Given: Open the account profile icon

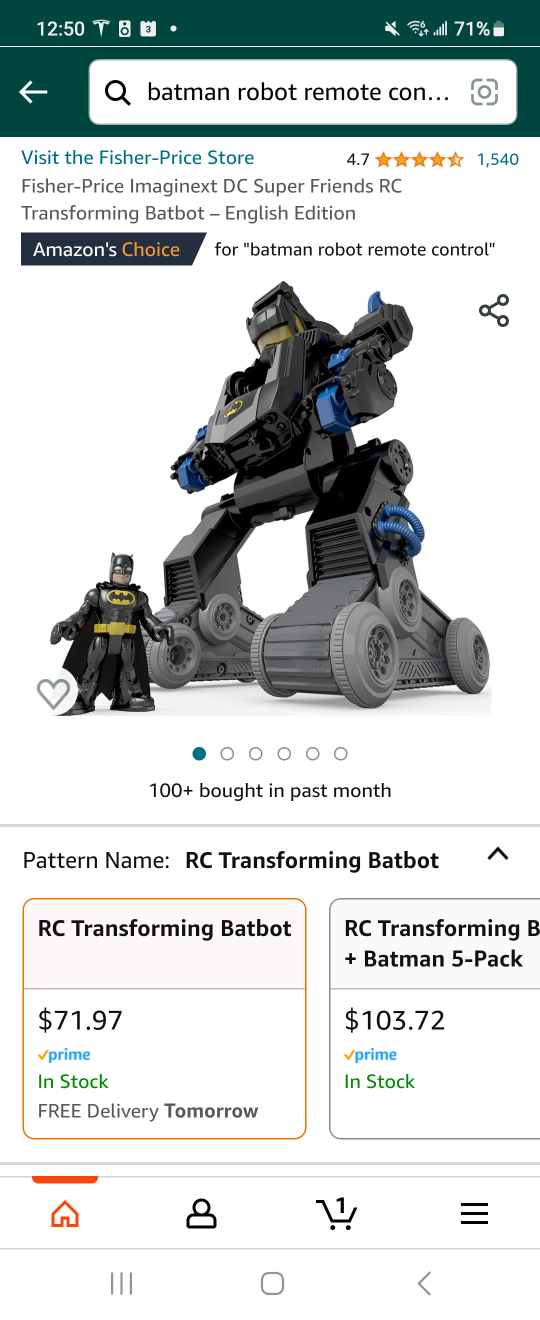Looking at the screenshot, I should pyautogui.click(x=201, y=1213).
